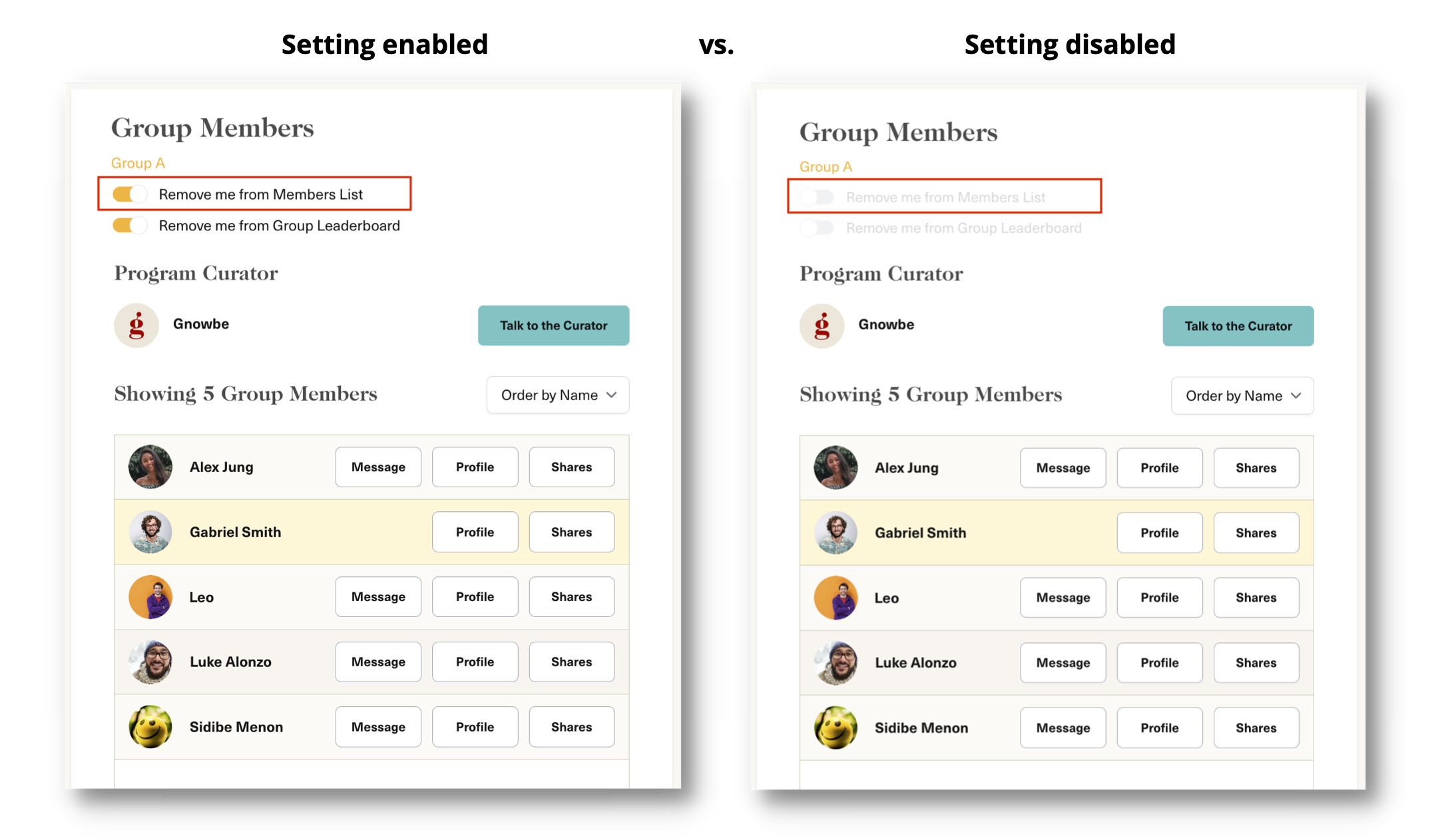This screenshot has width=1456, height=838.
Task: View Gabriel Smith's Shares in disabled panel
Action: tap(1256, 532)
